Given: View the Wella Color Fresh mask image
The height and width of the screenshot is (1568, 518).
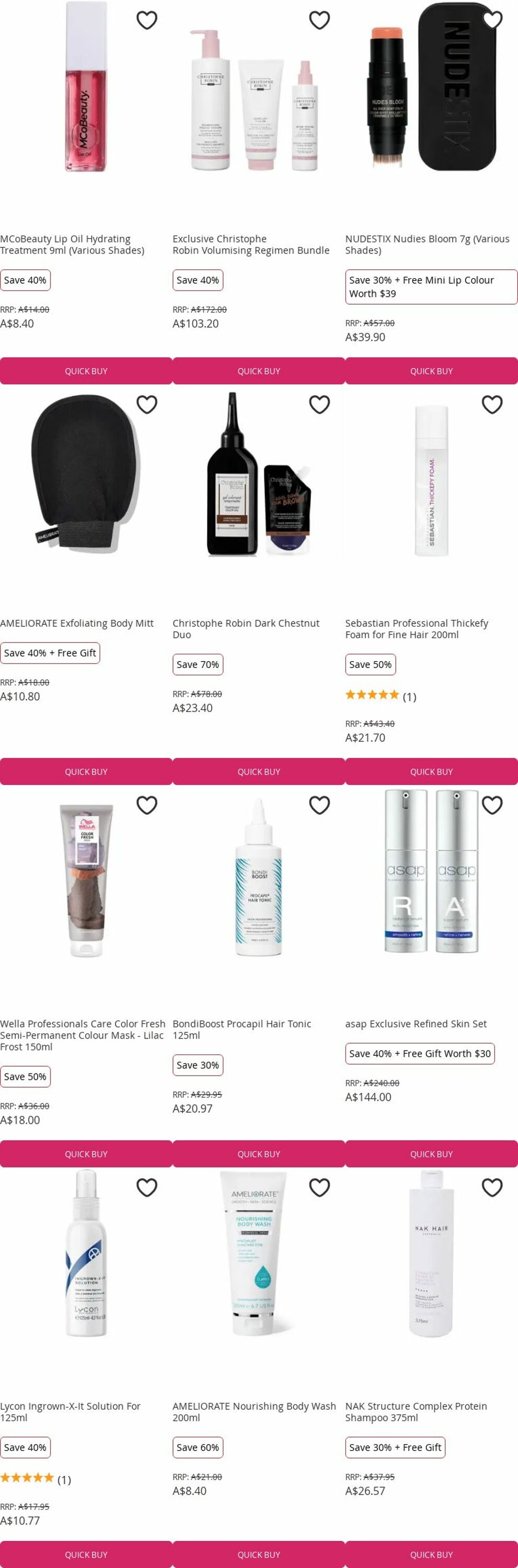Looking at the screenshot, I should click(86, 880).
